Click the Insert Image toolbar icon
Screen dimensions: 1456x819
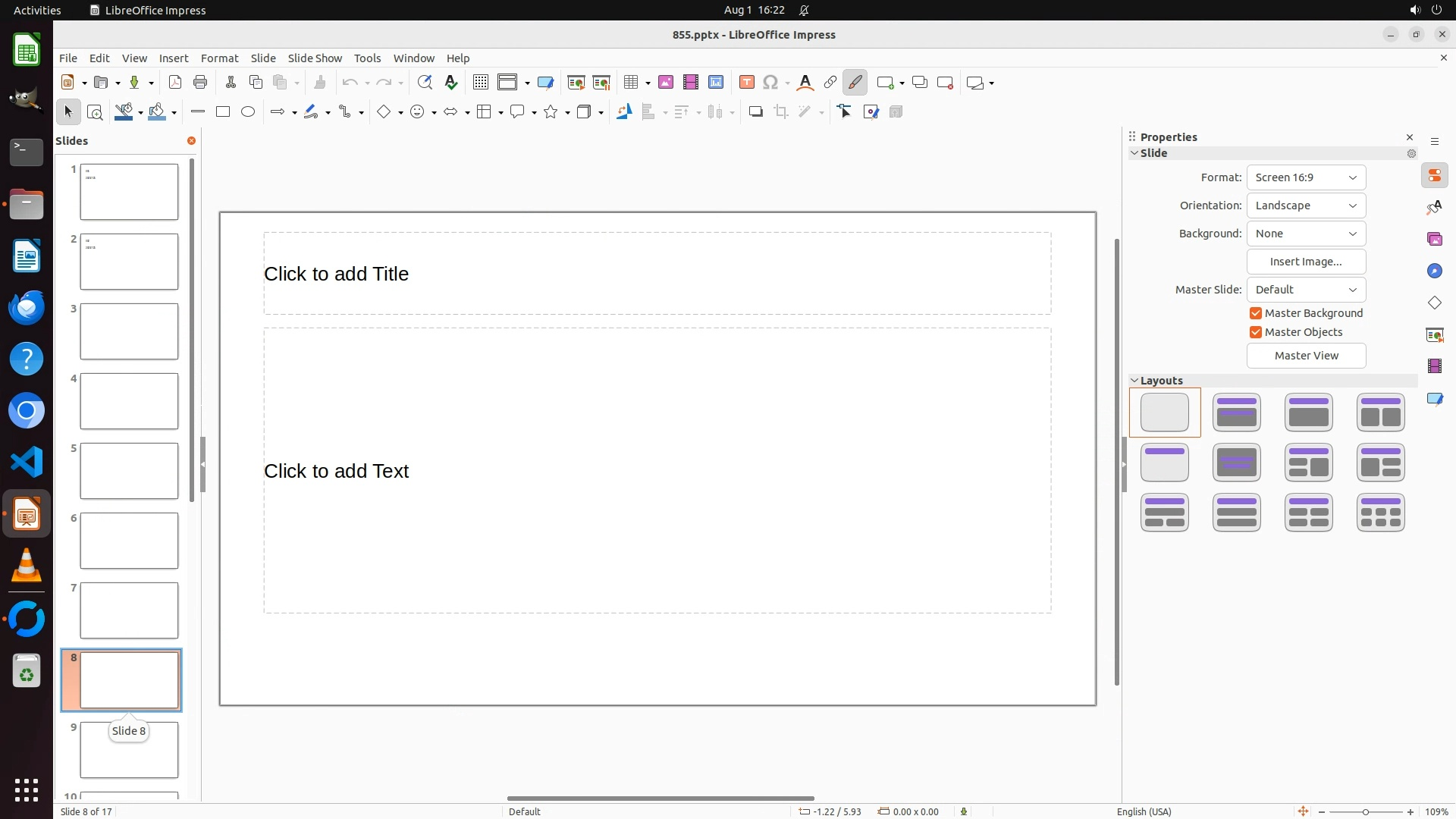click(666, 83)
